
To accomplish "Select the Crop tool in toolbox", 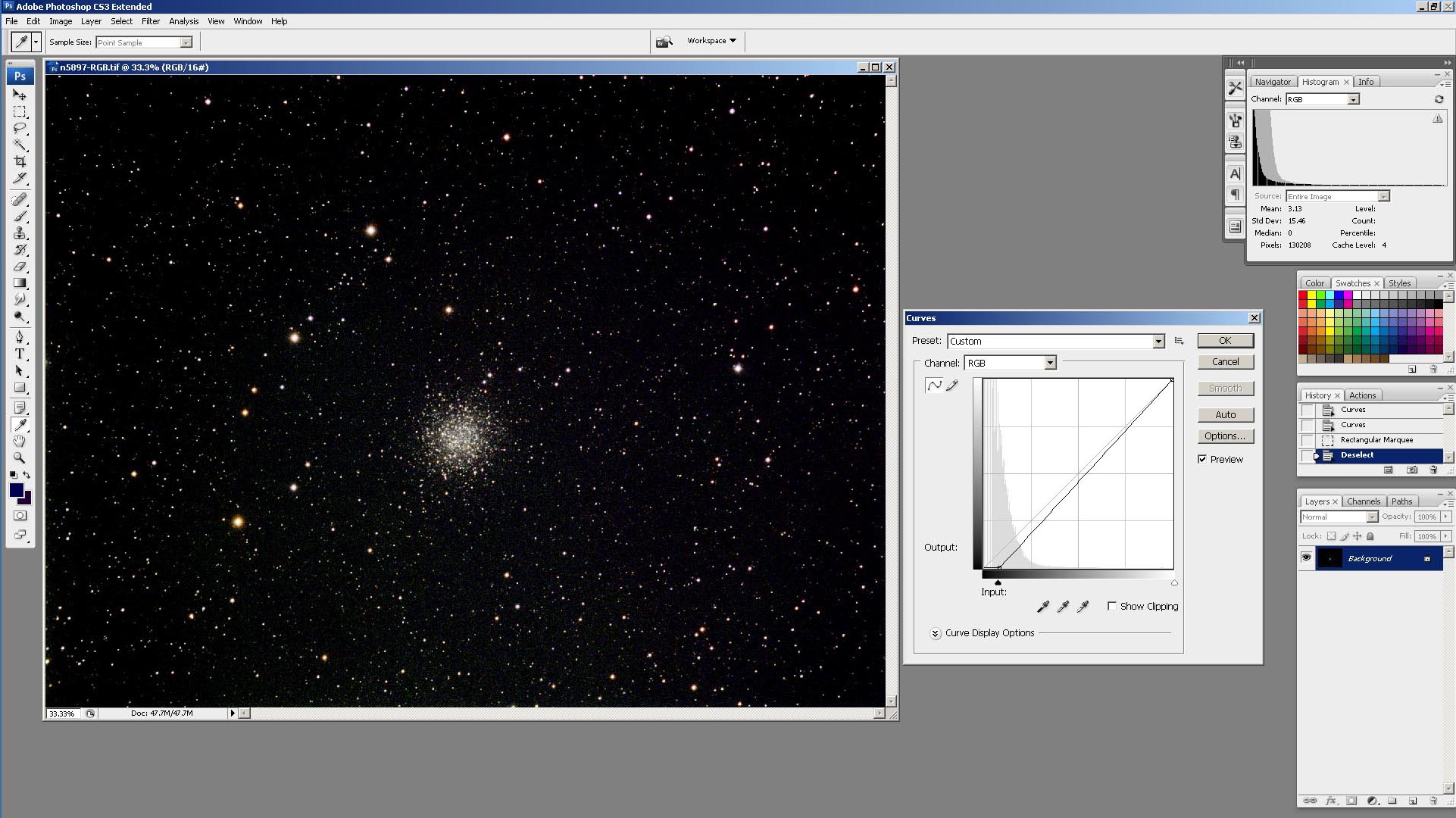I will 20,161.
